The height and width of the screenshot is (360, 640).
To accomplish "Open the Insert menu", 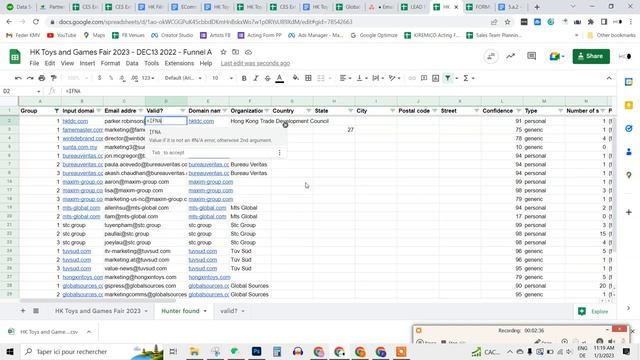I will [x=87, y=63].
